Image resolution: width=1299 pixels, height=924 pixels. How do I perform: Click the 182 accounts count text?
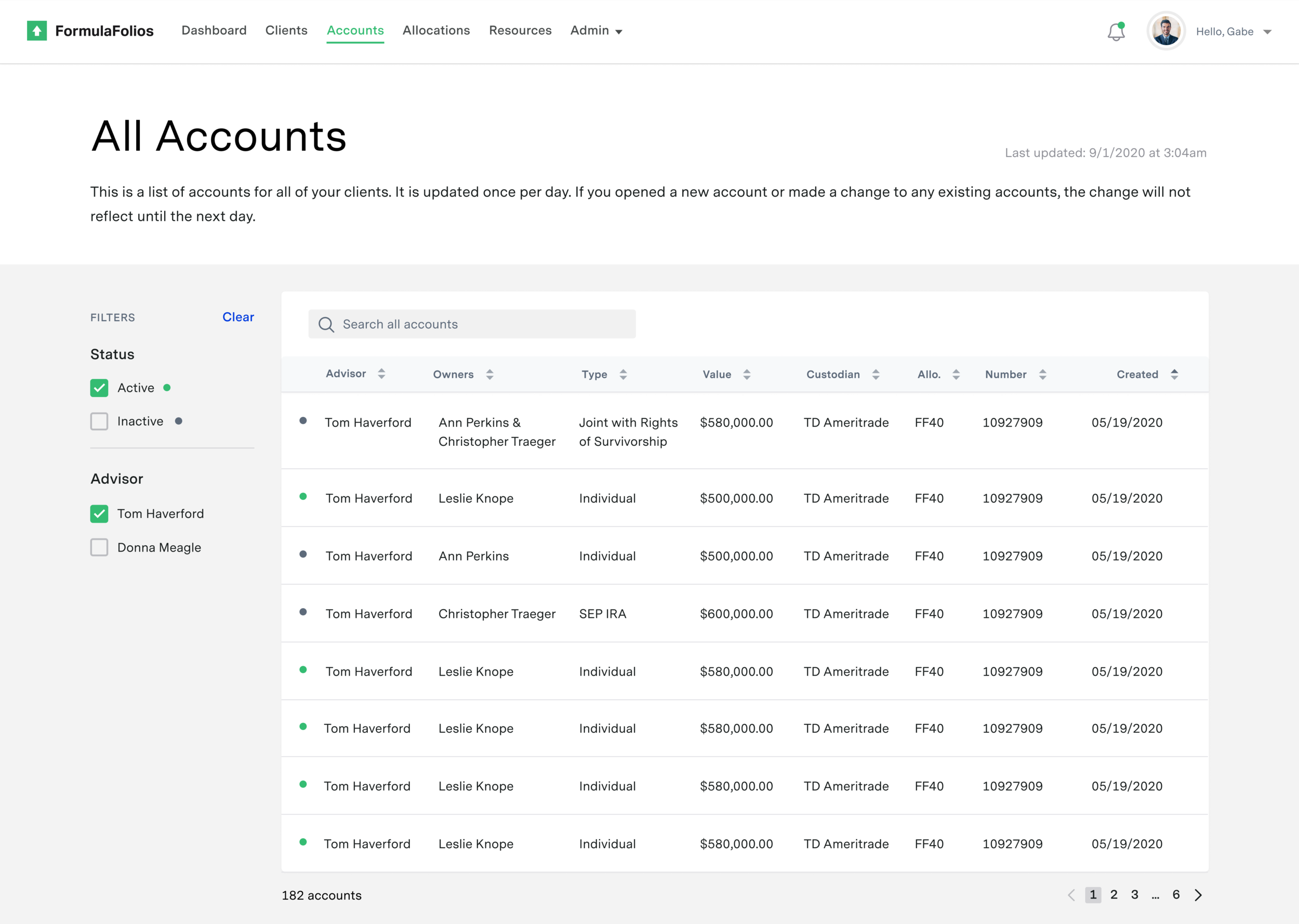(x=321, y=895)
